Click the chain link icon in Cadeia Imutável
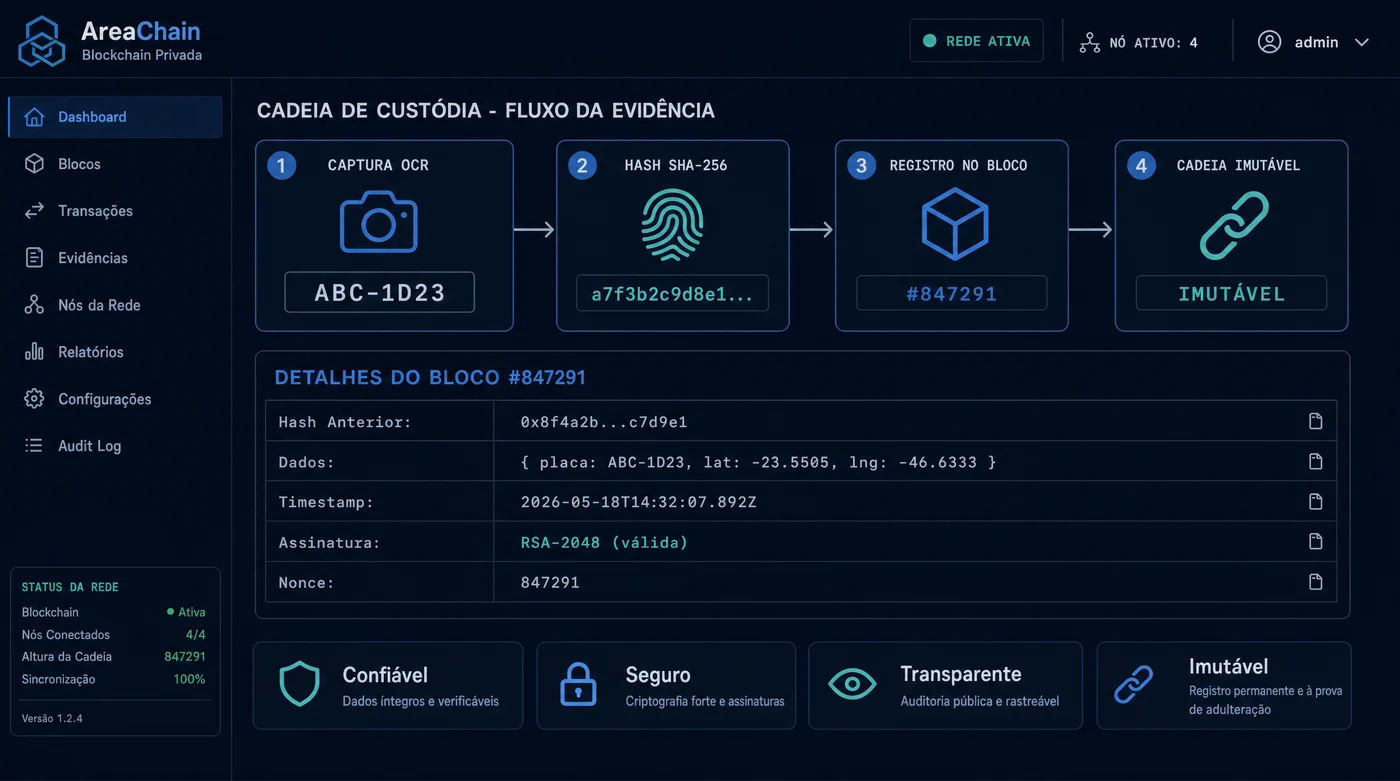Image resolution: width=1400 pixels, height=781 pixels. point(1234,226)
